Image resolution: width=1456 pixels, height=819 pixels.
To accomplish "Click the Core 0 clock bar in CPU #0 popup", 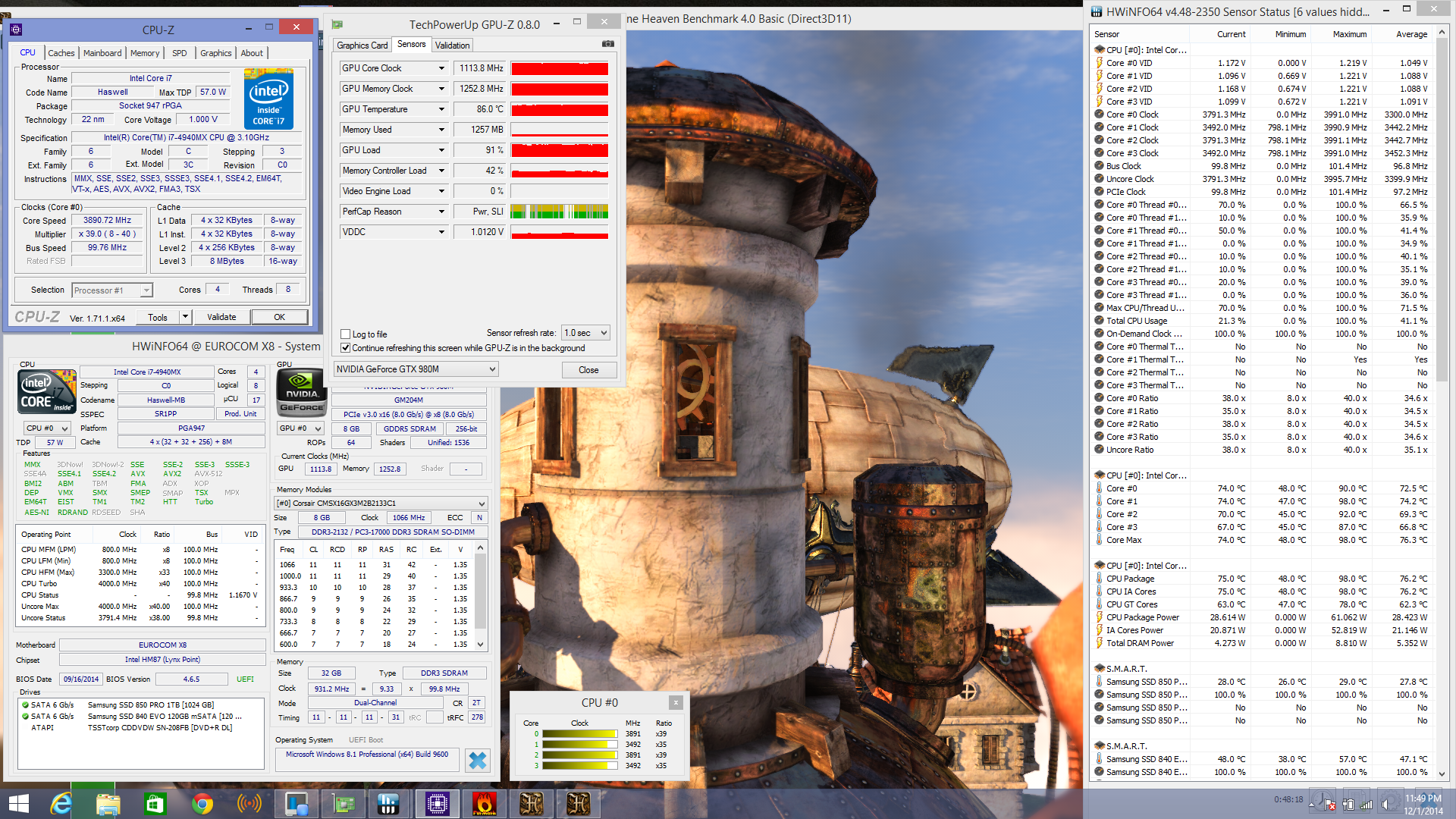I will (580, 734).
